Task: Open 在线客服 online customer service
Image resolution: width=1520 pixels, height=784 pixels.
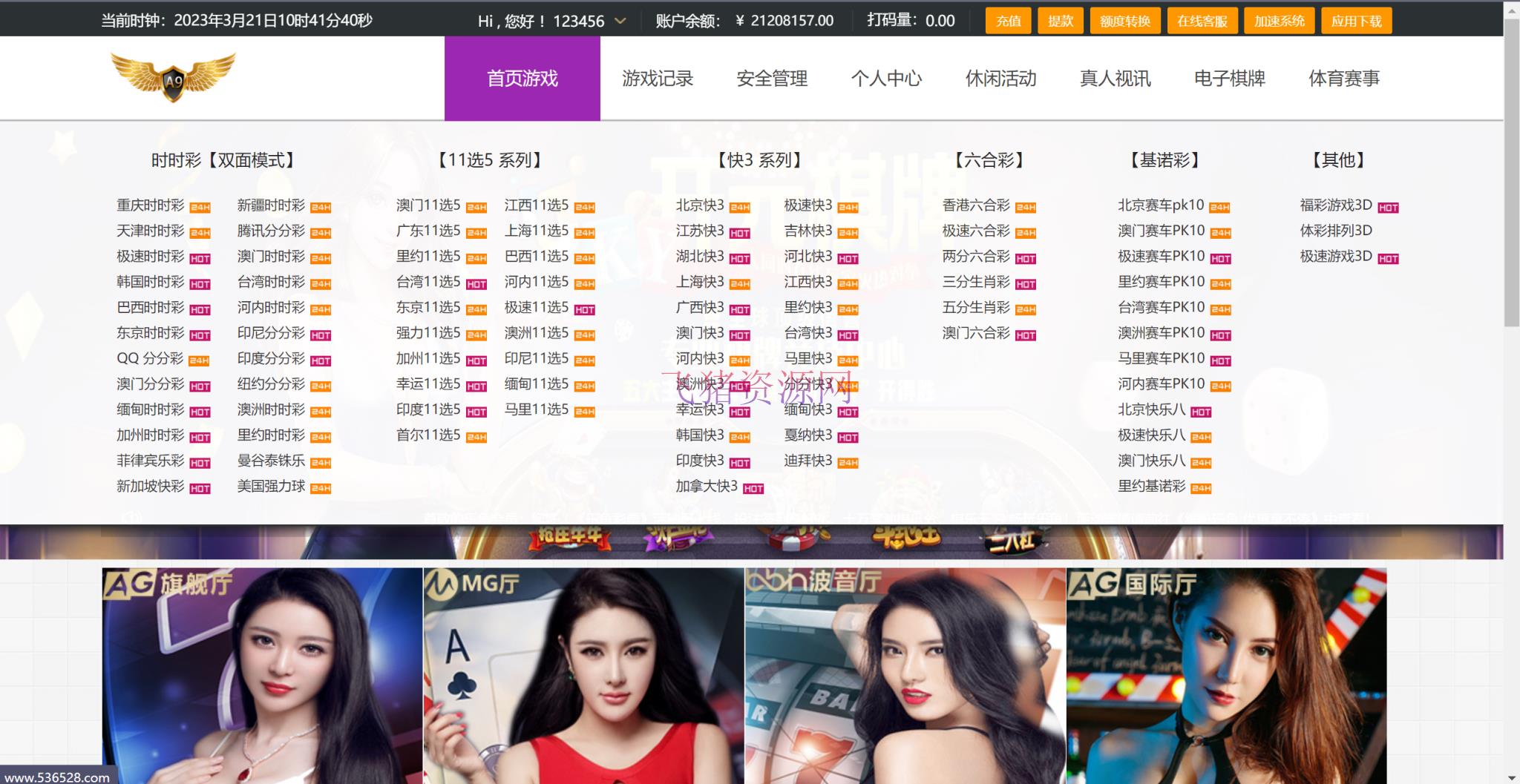Action: pos(1202,21)
